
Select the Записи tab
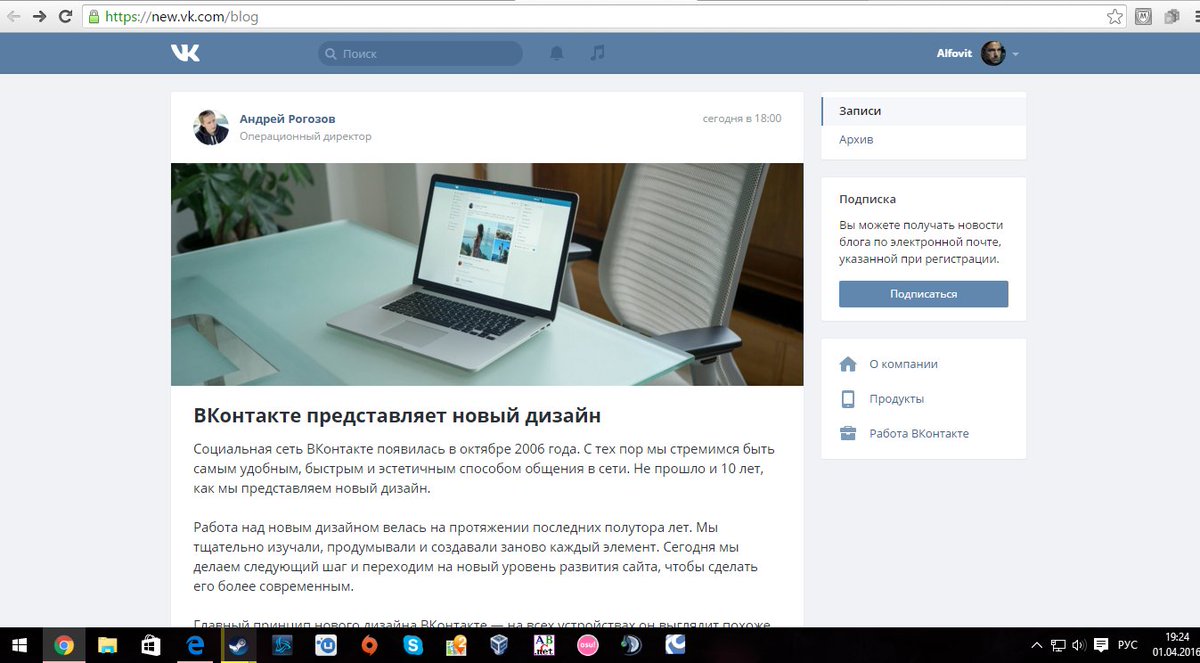pyautogui.click(x=923, y=111)
